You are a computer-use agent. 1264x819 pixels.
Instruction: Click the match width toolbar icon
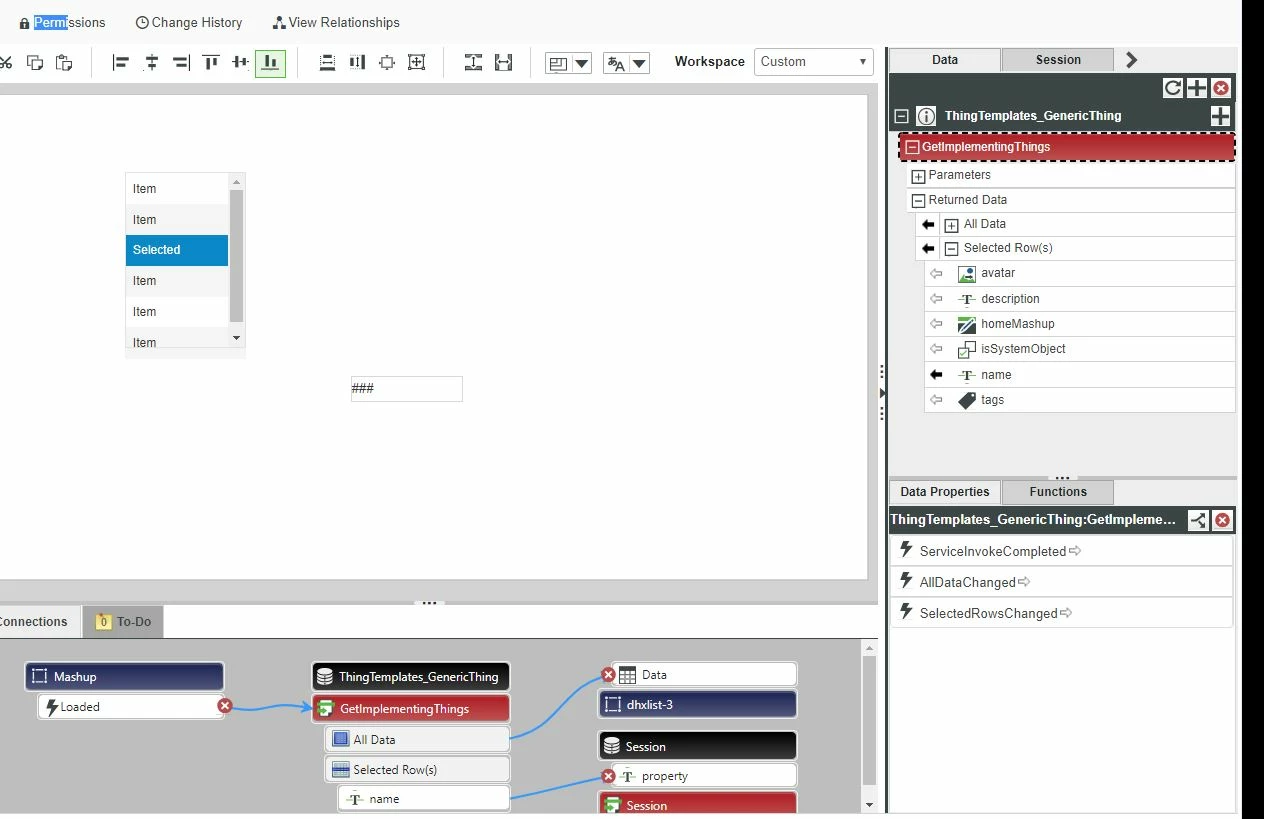point(504,62)
